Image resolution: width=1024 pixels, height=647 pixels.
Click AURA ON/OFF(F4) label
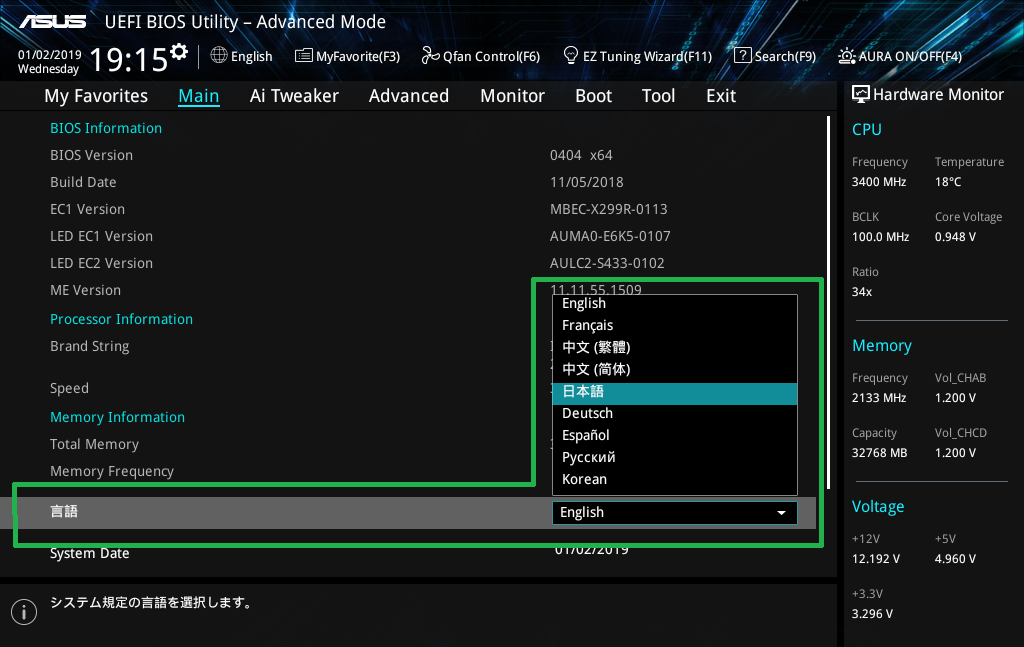pos(910,57)
